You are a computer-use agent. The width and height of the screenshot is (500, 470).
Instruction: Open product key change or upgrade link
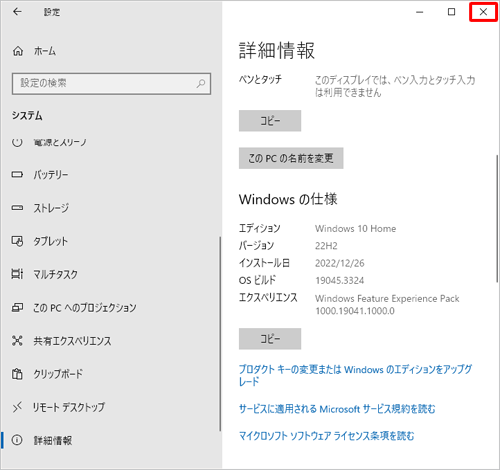pyautogui.click(x=355, y=375)
